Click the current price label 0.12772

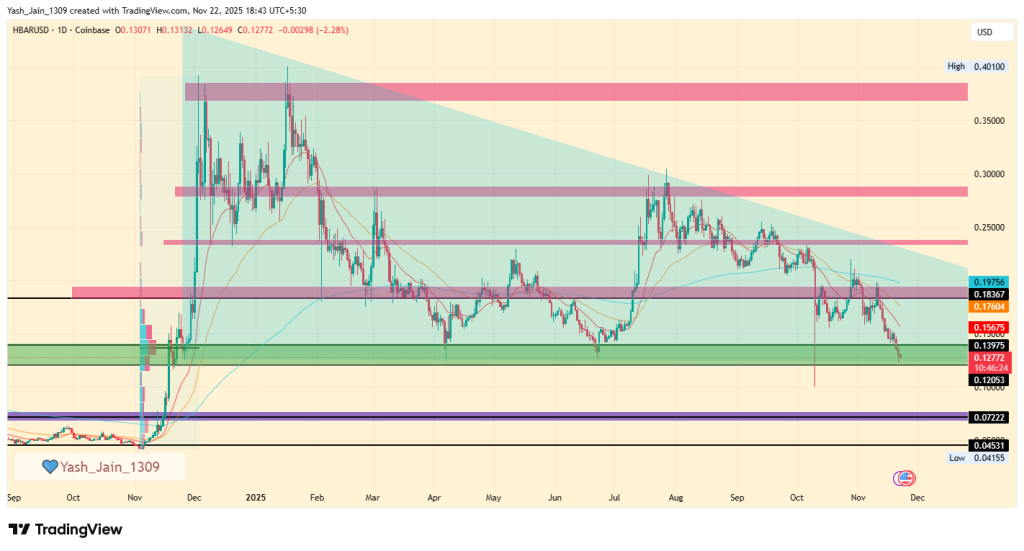pos(989,357)
